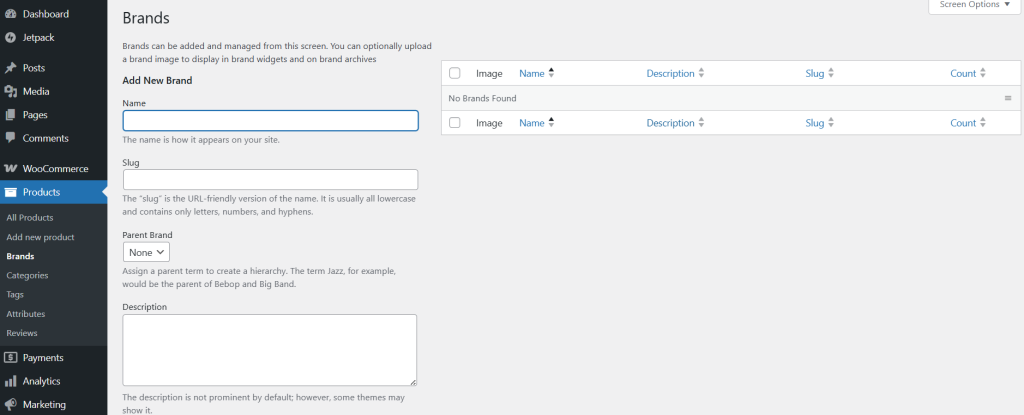Click the Comments speech bubble icon
1024x415 pixels.
(x=10, y=139)
